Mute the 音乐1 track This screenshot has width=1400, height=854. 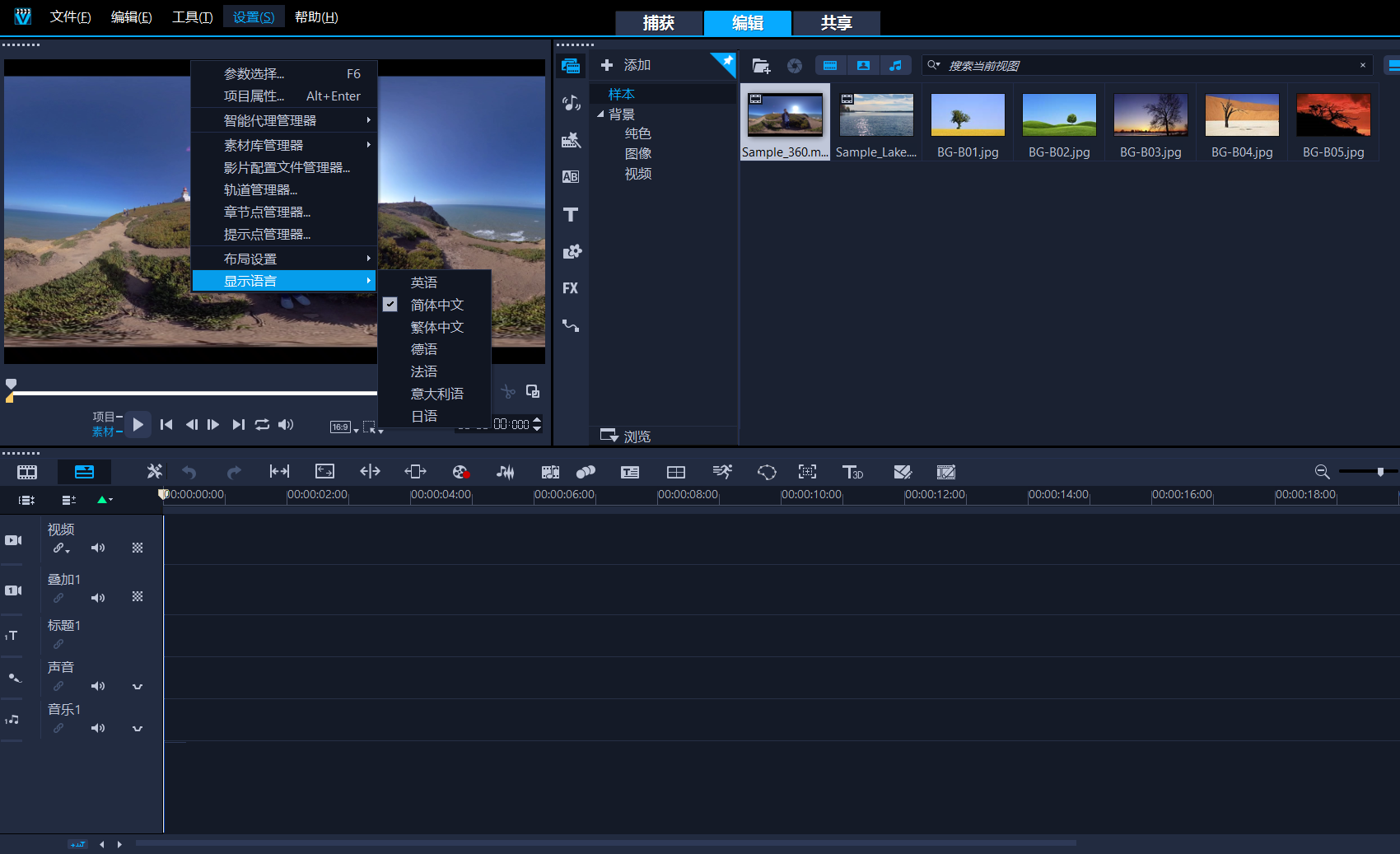[98, 728]
